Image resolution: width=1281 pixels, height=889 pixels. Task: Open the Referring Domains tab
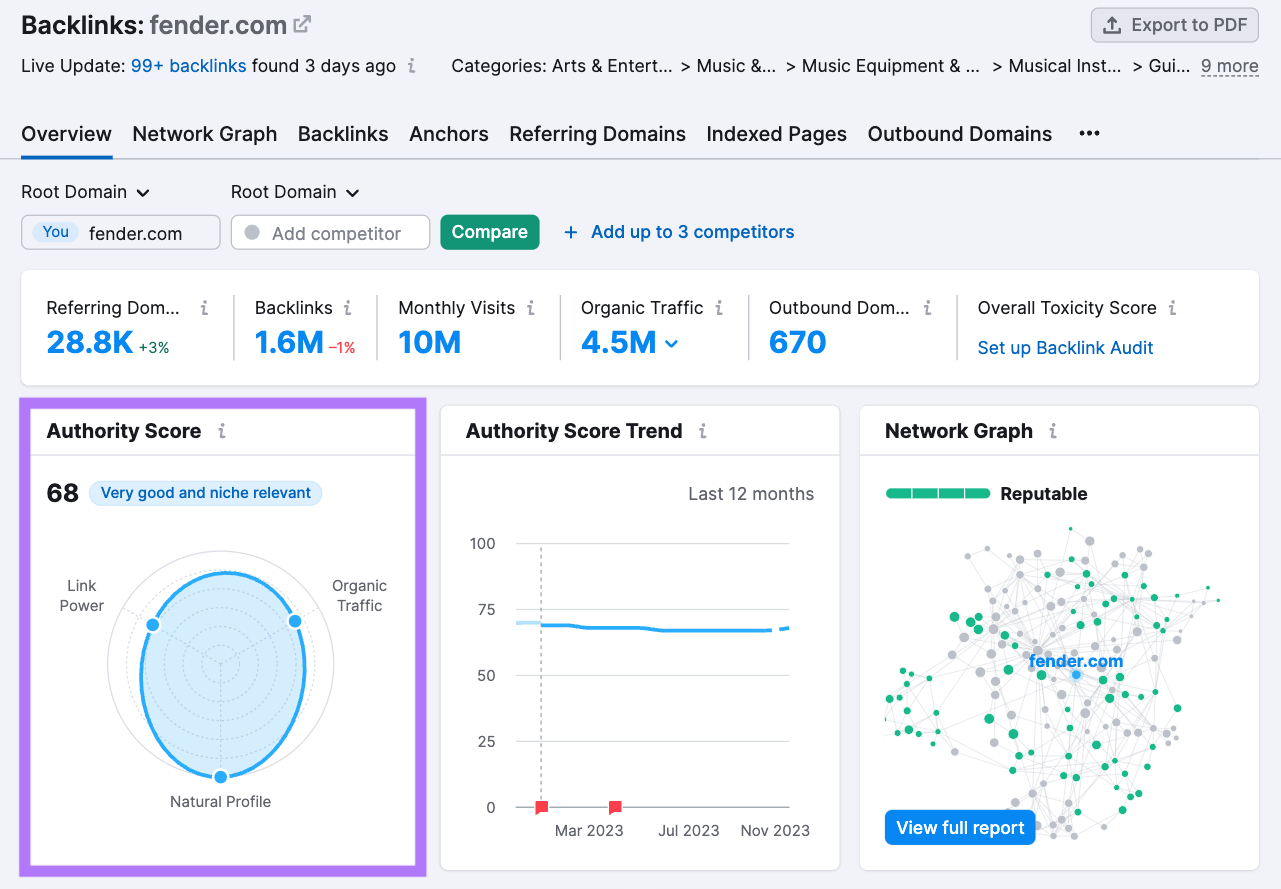pos(598,134)
